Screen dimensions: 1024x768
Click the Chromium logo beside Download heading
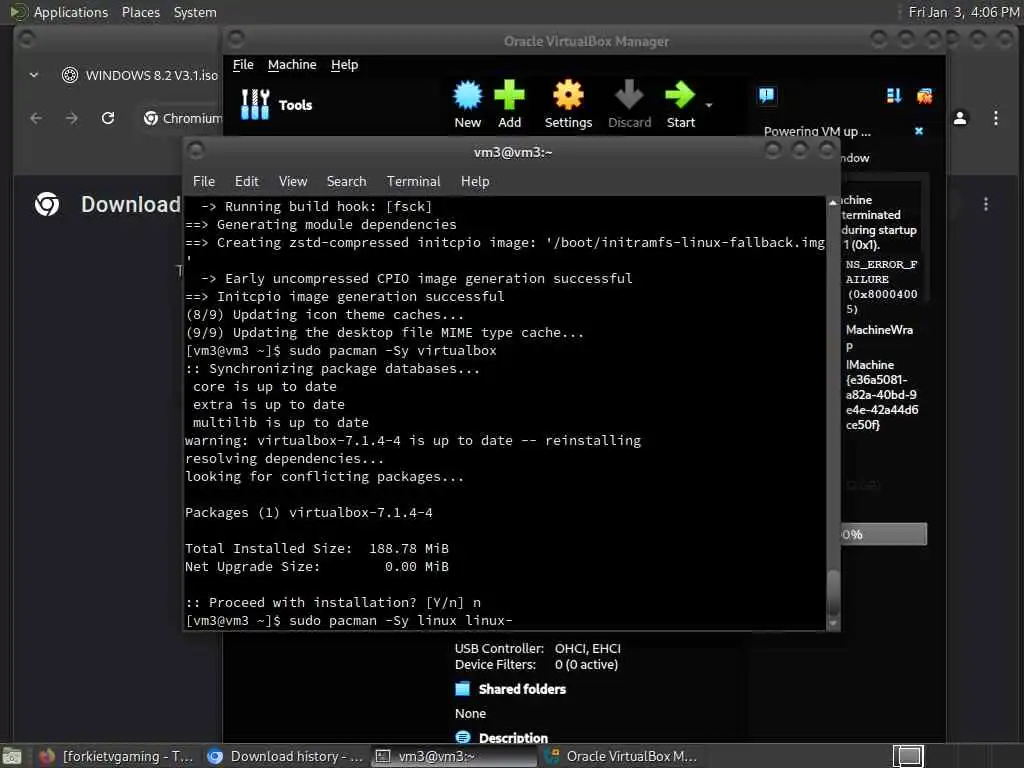47,204
